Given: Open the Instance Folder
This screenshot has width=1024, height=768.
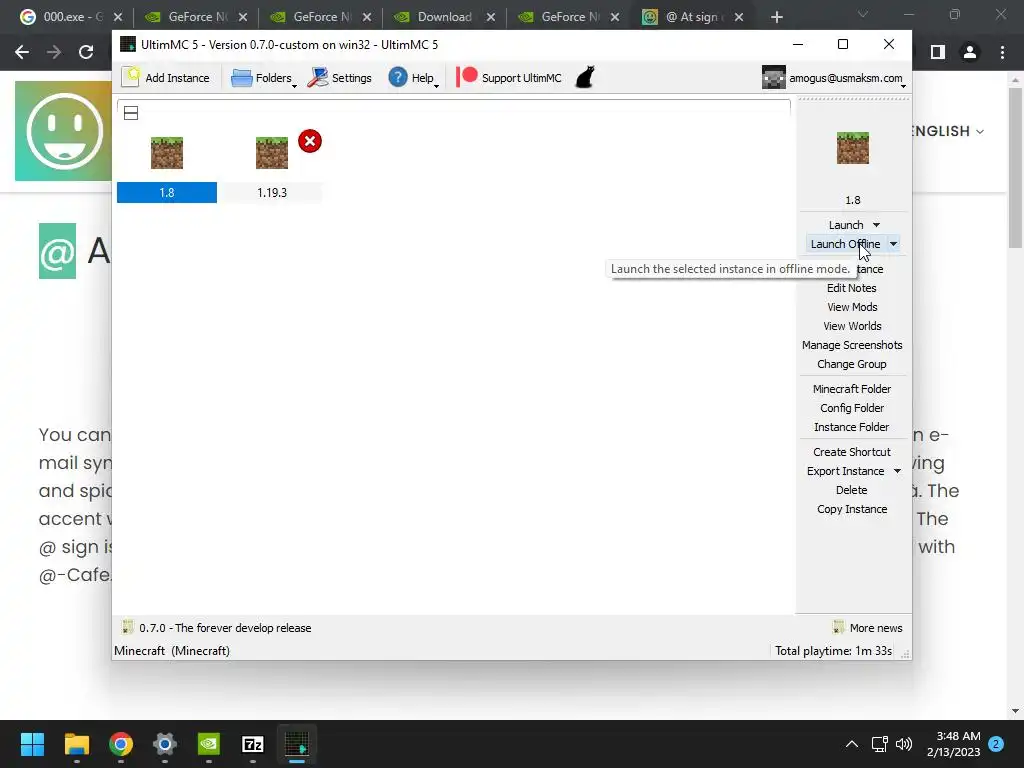Looking at the screenshot, I should coord(852,426).
